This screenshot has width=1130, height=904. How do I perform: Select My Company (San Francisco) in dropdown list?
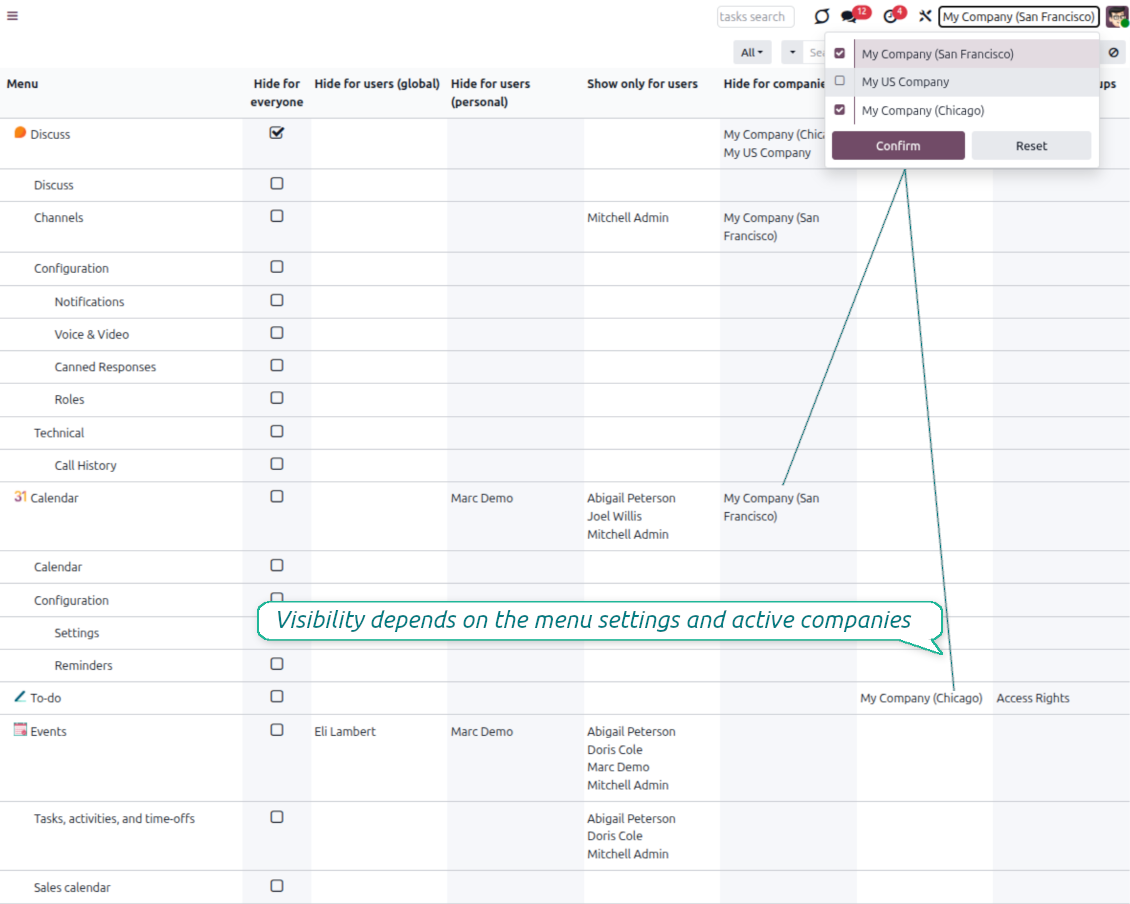tap(937, 54)
